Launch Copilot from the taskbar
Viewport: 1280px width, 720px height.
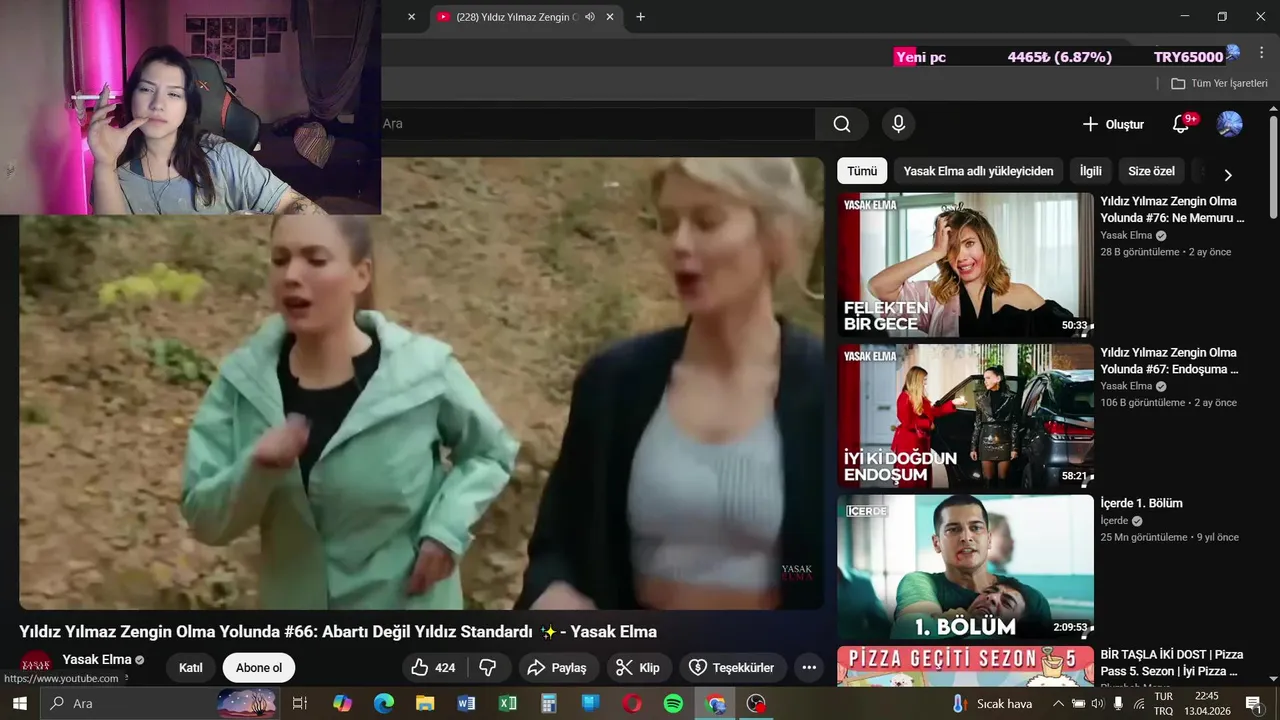click(x=343, y=704)
